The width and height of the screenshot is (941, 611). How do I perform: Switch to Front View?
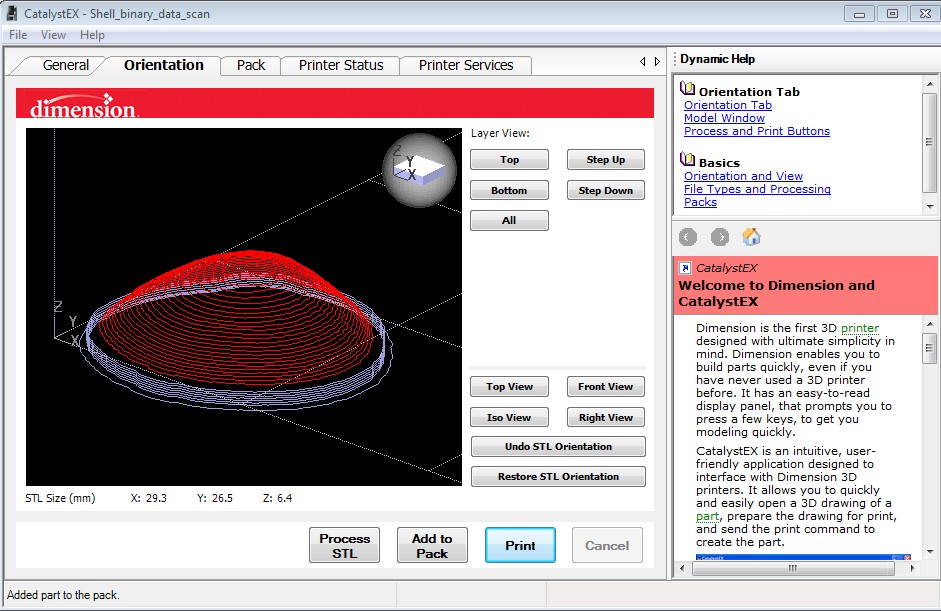pyautogui.click(x=606, y=387)
